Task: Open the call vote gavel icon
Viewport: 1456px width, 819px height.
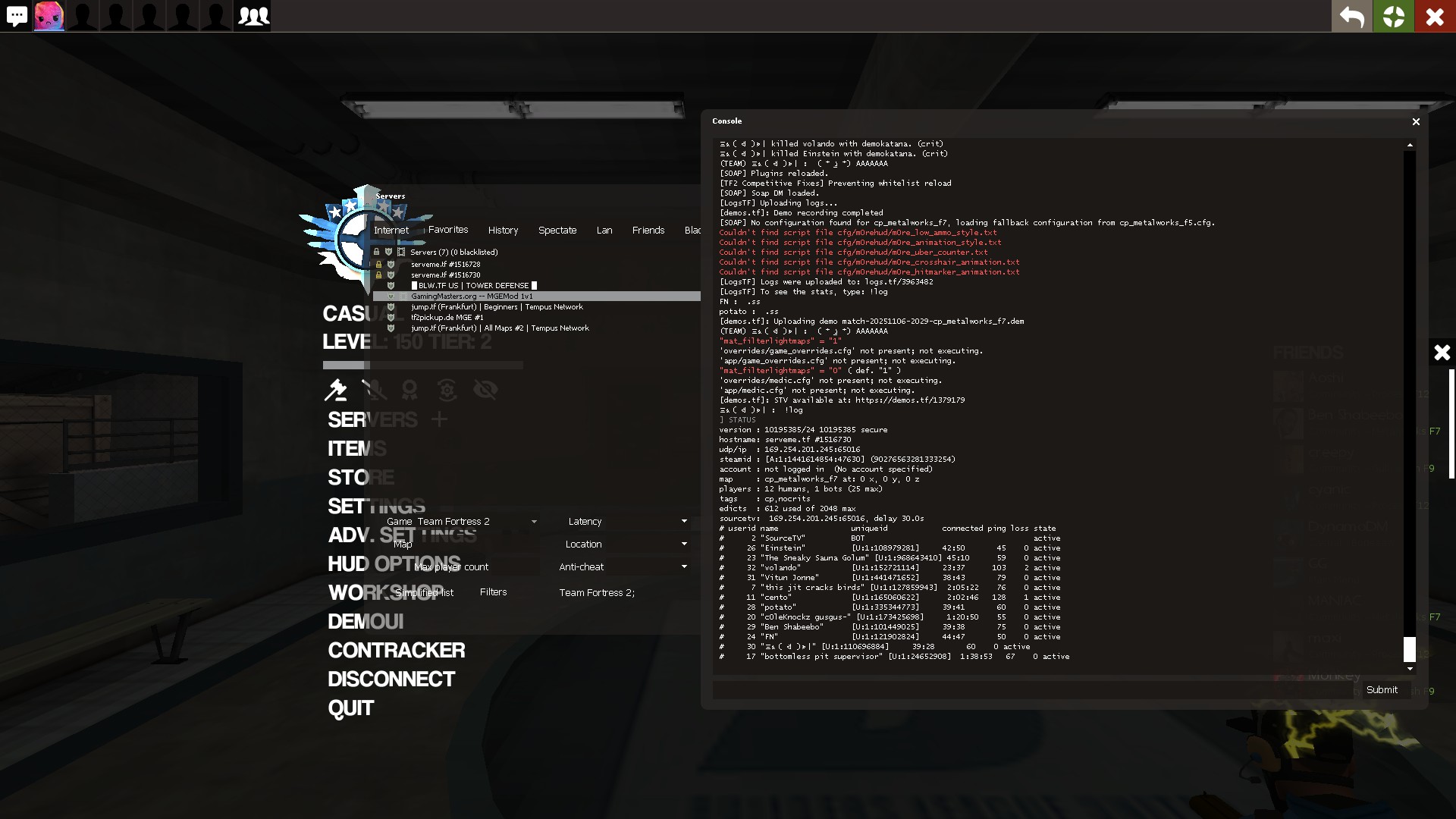Action: (335, 390)
